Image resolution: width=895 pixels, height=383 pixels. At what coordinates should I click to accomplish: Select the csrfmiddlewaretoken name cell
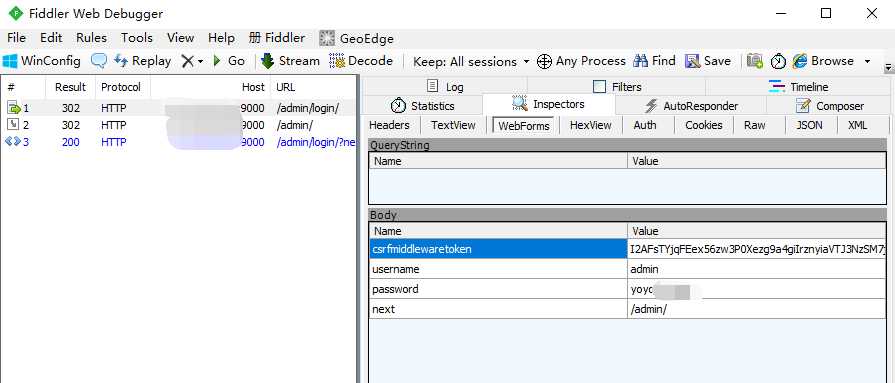click(498, 249)
